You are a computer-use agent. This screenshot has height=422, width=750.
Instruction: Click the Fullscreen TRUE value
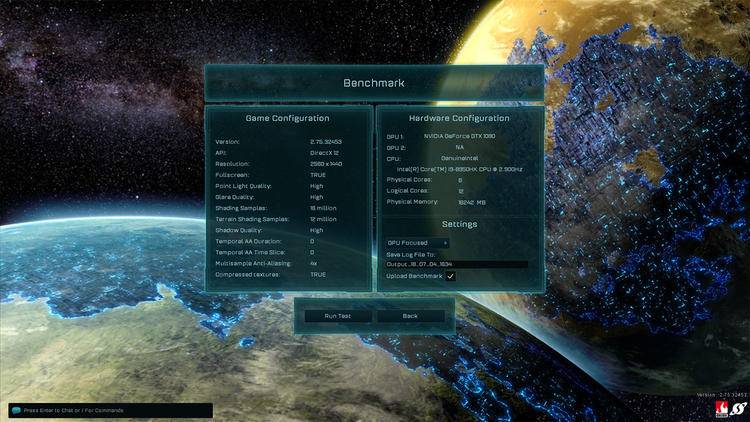(x=318, y=175)
